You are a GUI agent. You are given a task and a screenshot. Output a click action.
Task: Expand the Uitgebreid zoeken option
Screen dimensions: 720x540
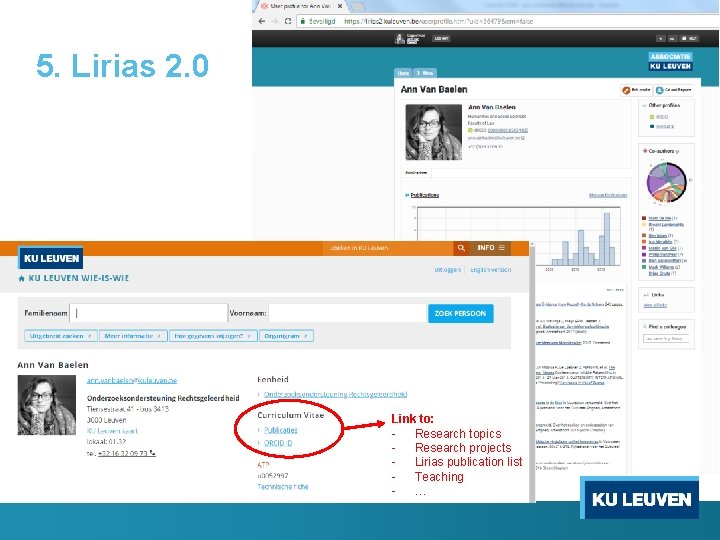point(61,336)
